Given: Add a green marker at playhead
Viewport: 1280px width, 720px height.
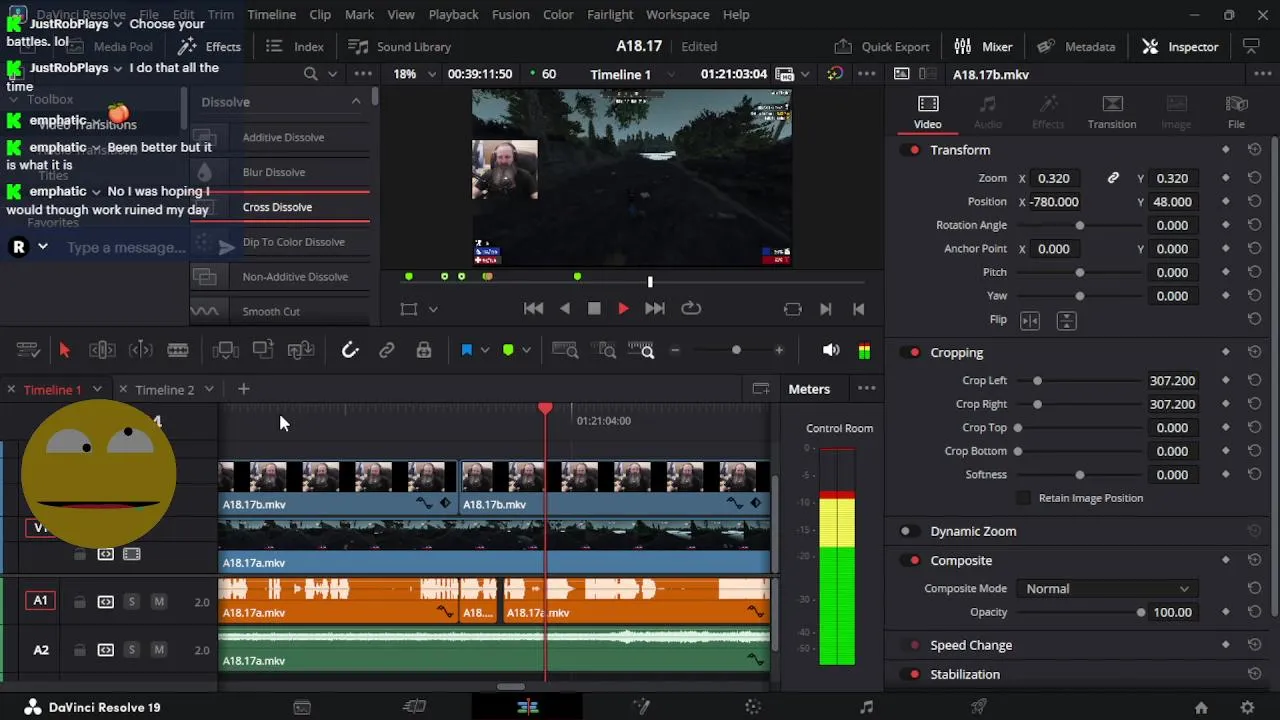Looking at the screenshot, I should coord(508,350).
